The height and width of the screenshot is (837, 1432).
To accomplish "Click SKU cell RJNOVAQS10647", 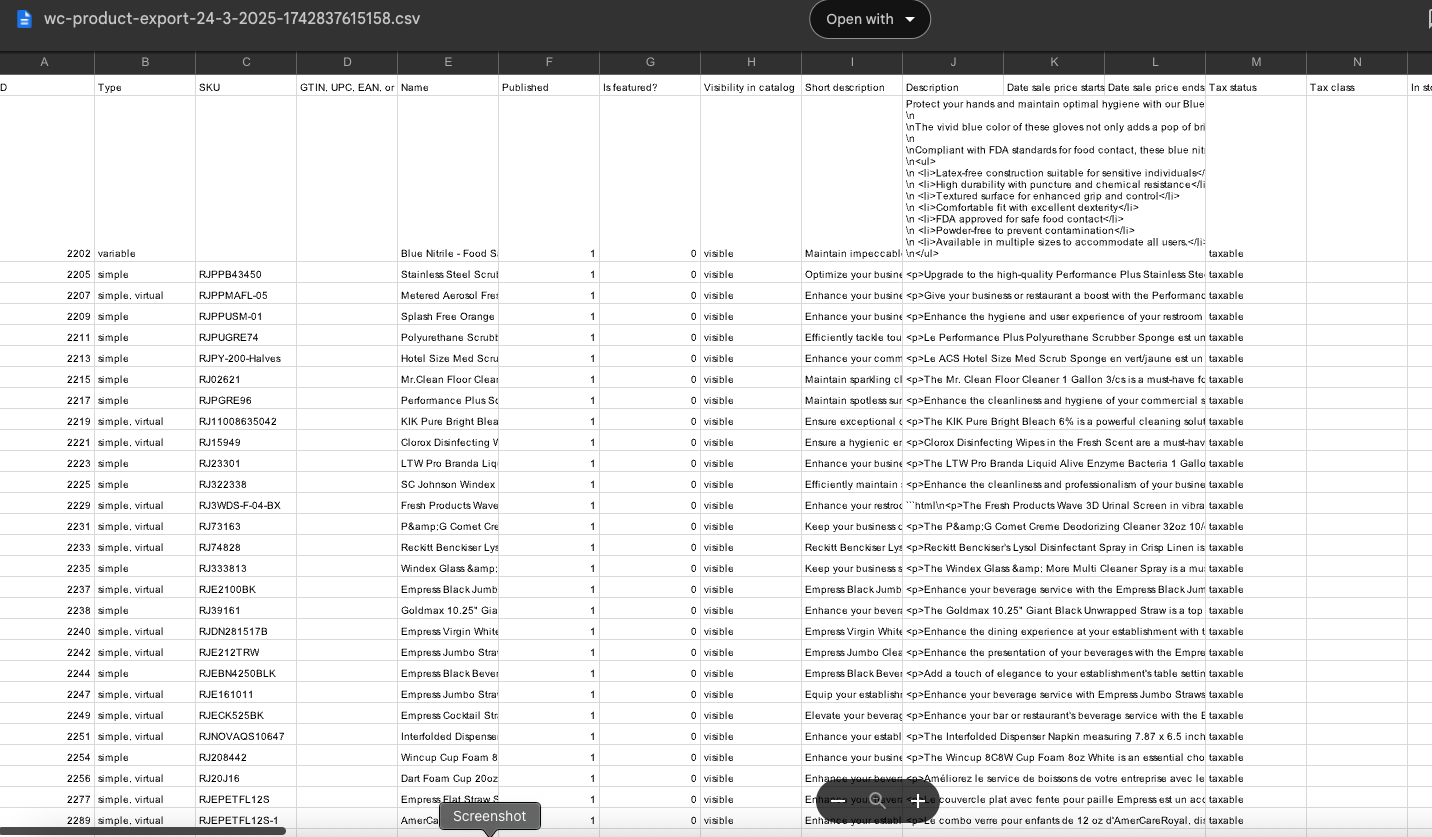I will (246, 736).
